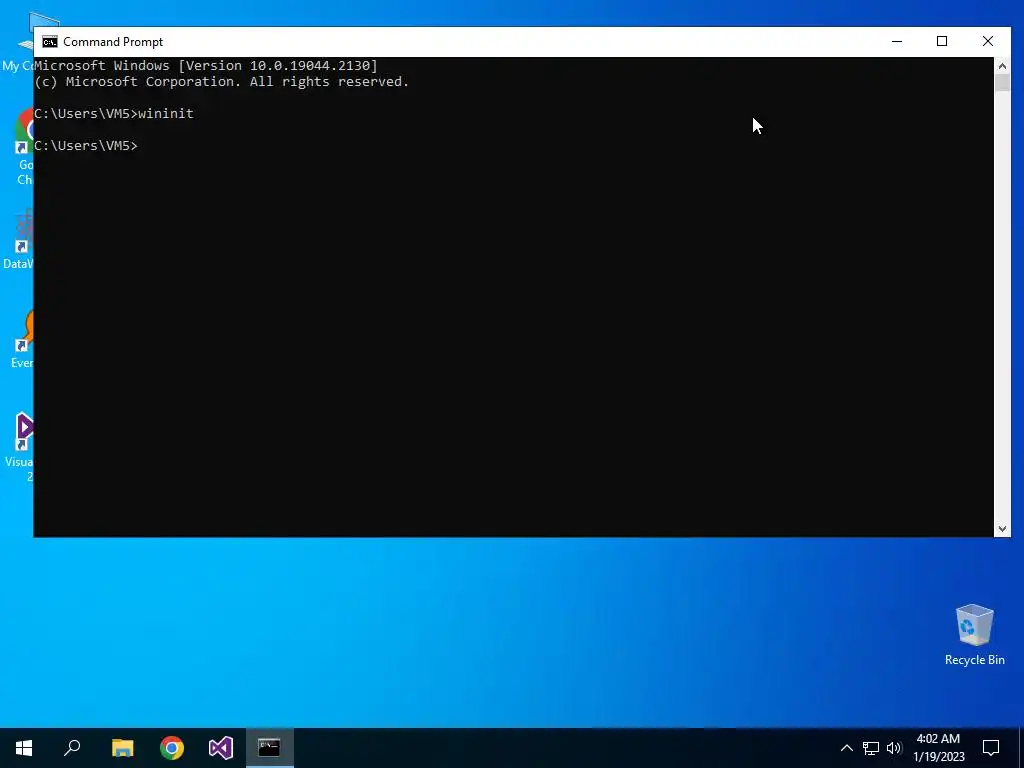Click the Command Prompt window title text
This screenshot has width=1024, height=768.
tap(113, 42)
